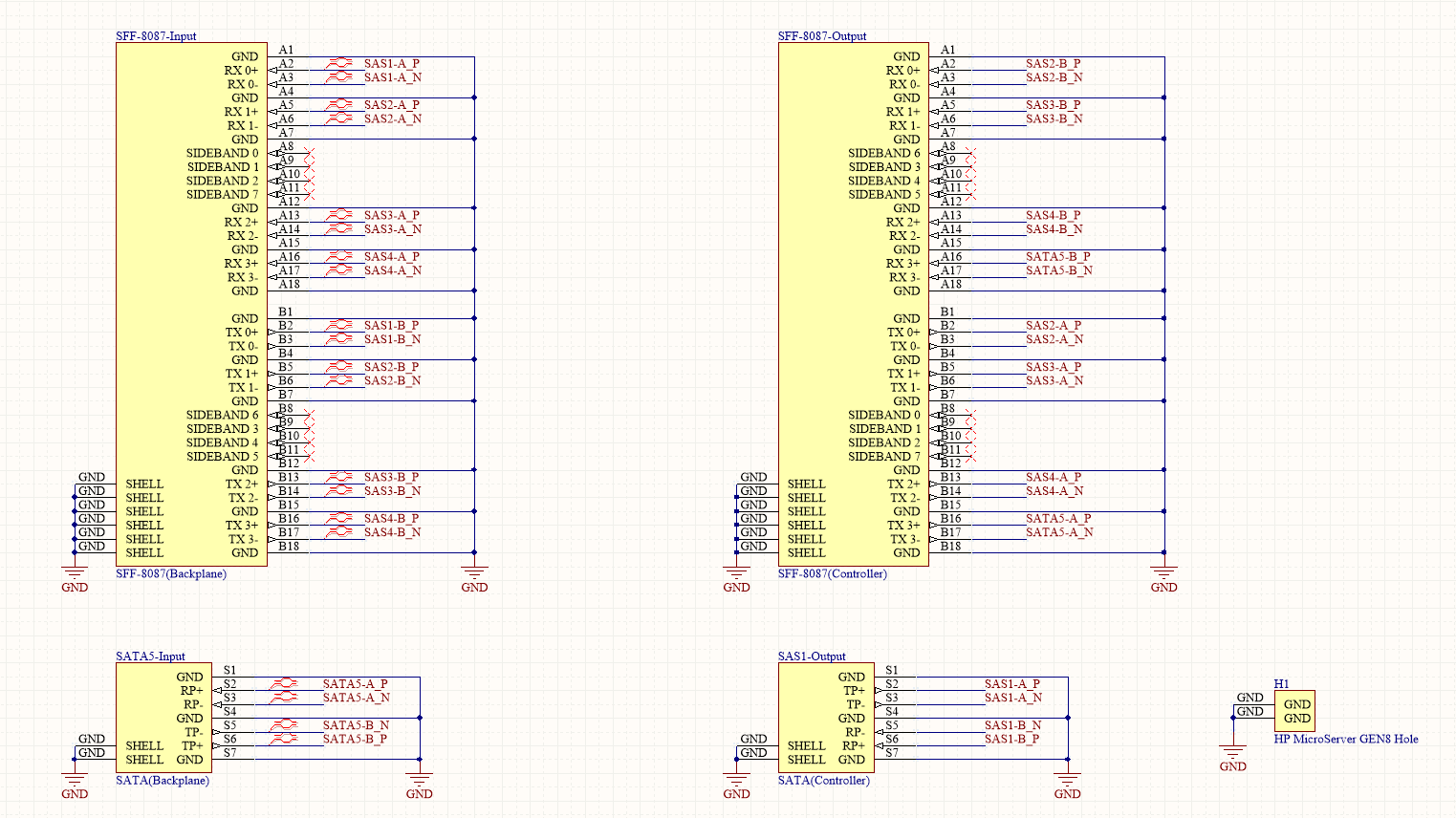This screenshot has width=1456, height=818.
Task: Click pin number S7 on SATA5-Input
Action: pos(229,753)
